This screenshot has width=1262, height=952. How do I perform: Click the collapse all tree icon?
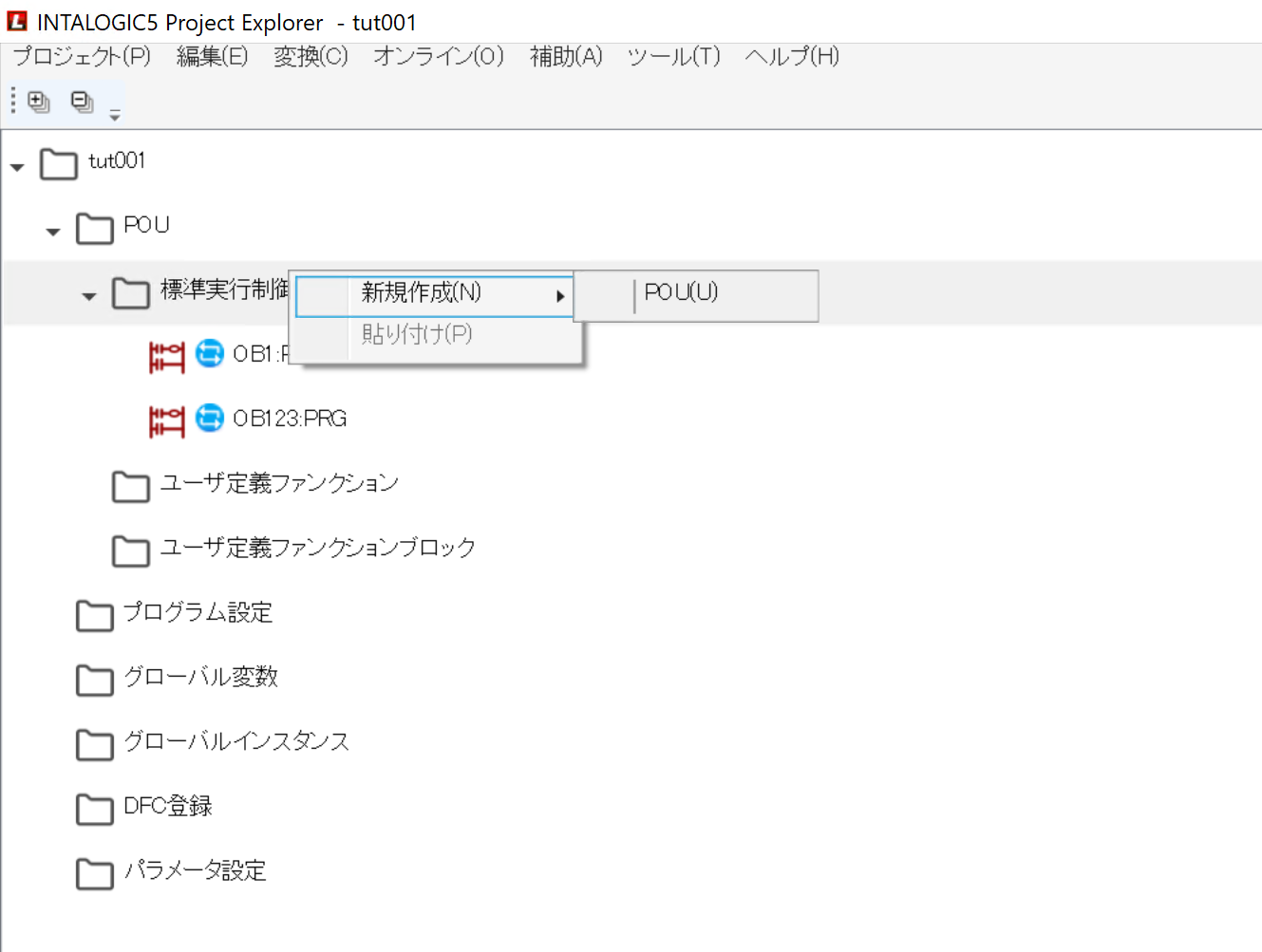(83, 102)
